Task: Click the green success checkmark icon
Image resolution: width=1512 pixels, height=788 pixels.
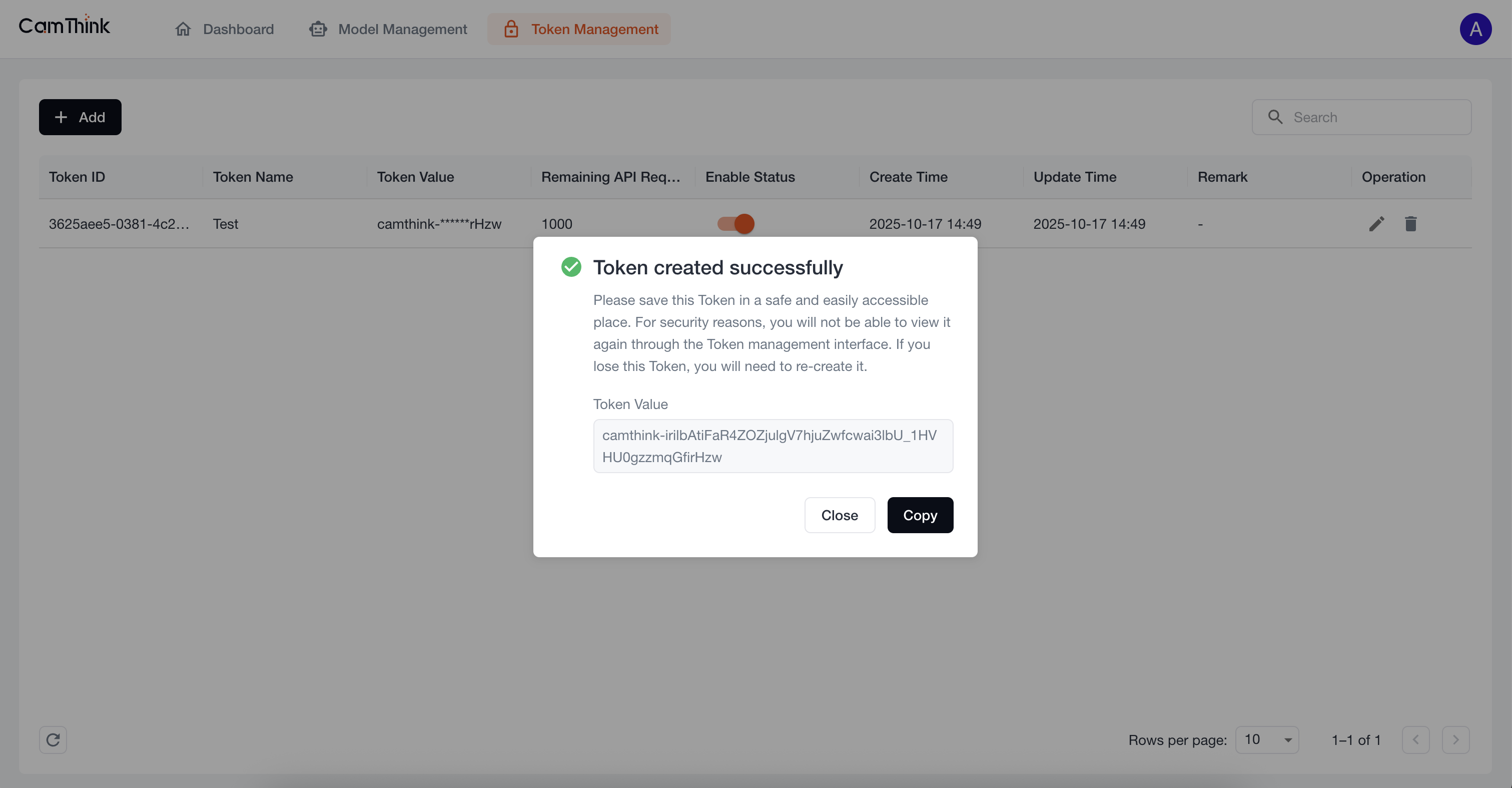Action: 571,266
